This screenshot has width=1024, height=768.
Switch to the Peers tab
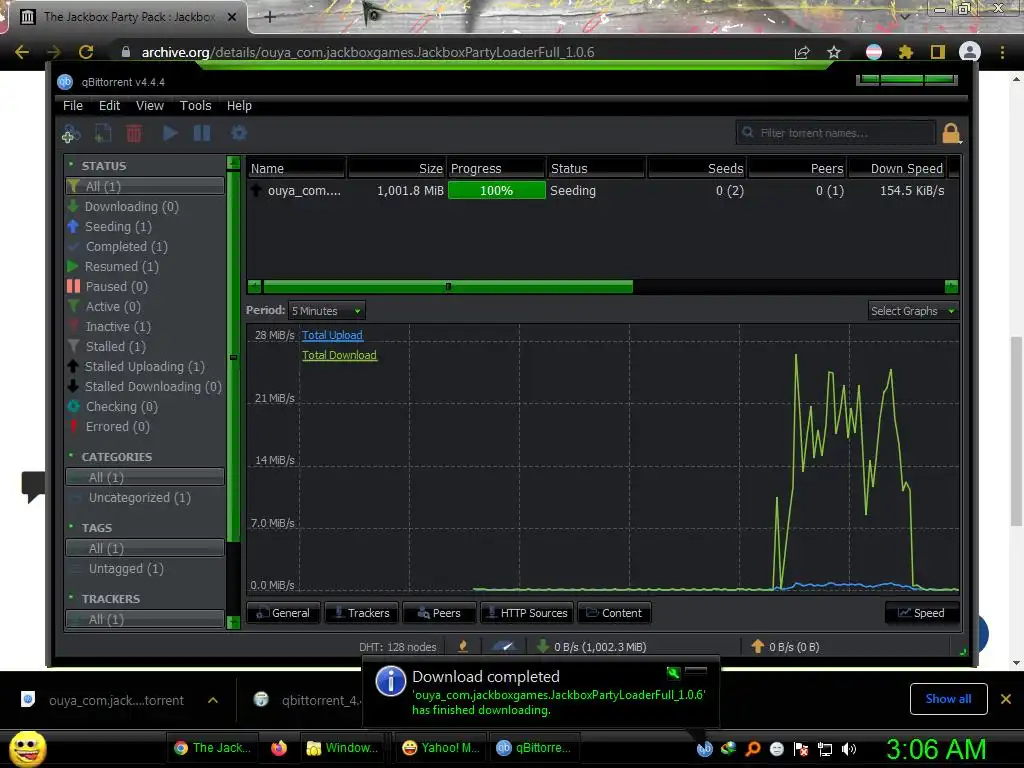tap(439, 613)
